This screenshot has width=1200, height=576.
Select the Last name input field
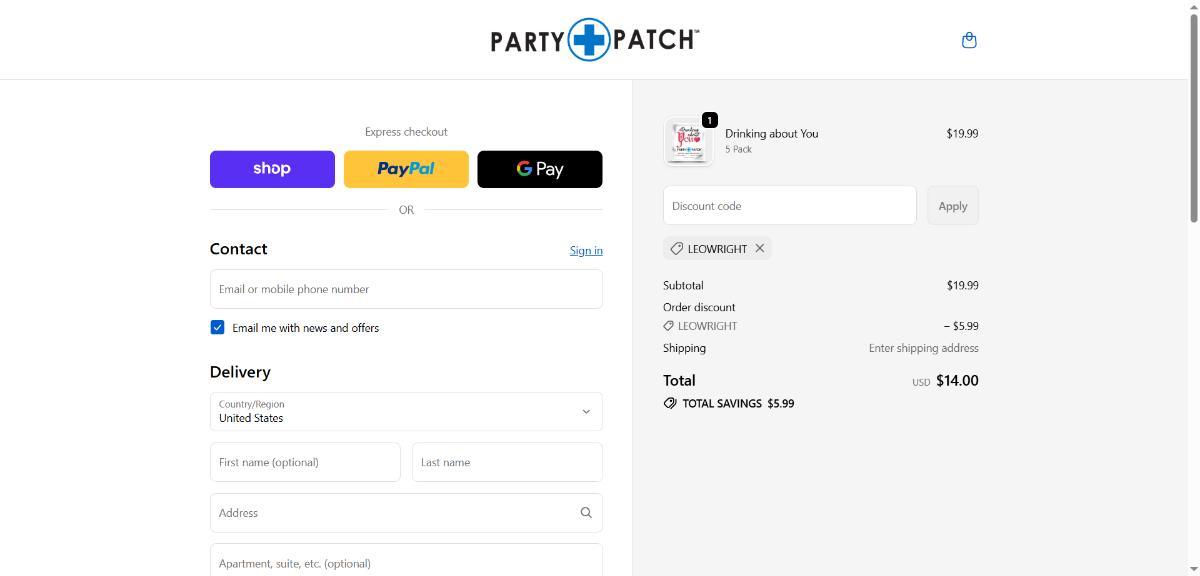click(507, 462)
